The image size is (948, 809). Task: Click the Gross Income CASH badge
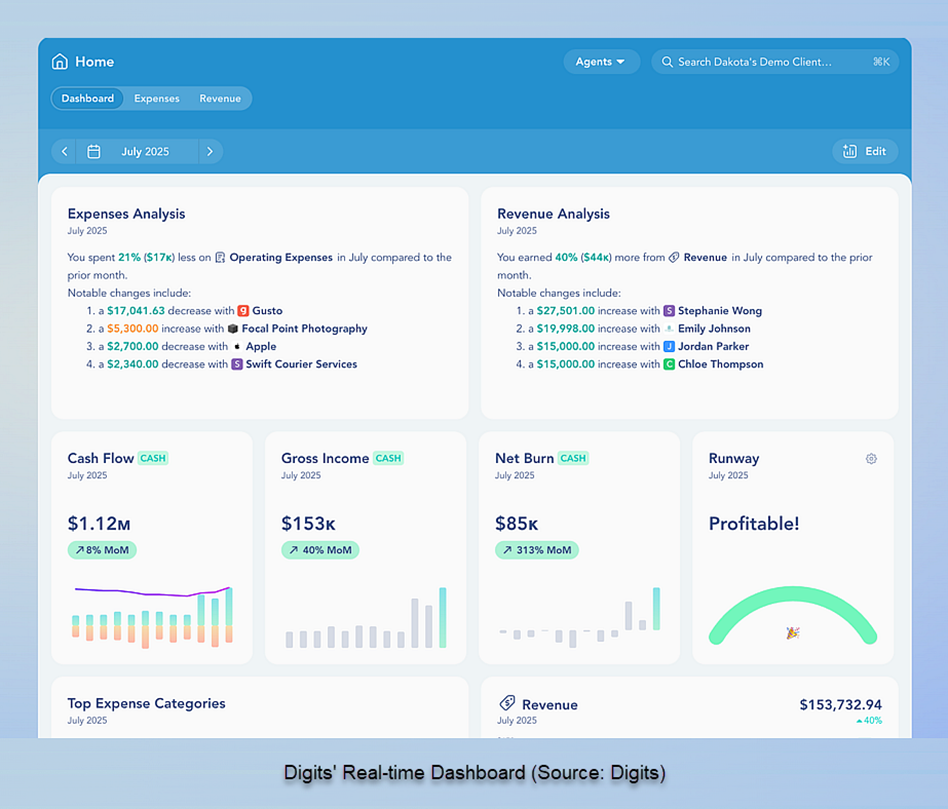click(388, 458)
